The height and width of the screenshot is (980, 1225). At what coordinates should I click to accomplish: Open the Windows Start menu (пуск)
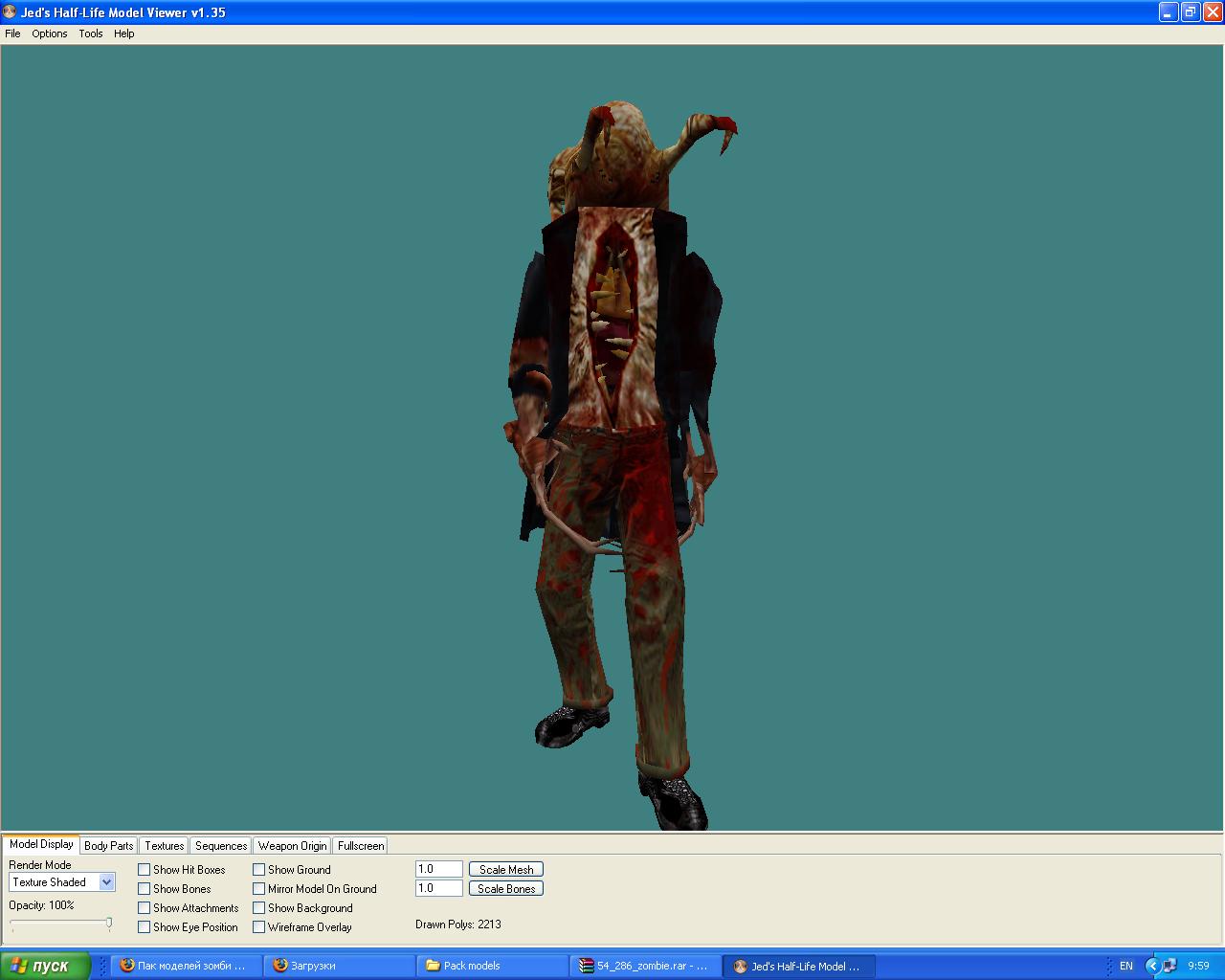click(45, 966)
